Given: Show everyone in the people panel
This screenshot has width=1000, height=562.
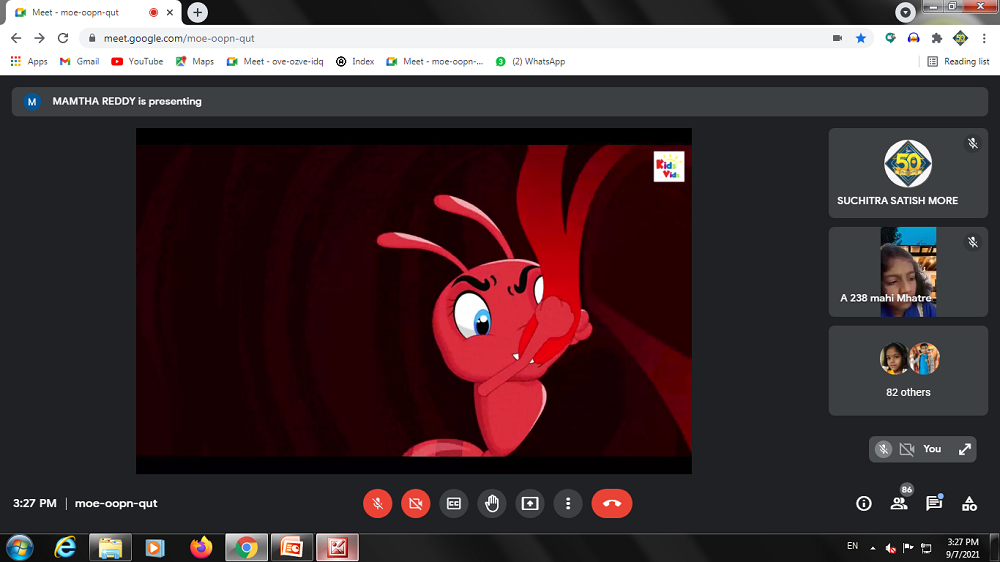Looking at the screenshot, I should coord(899,503).
